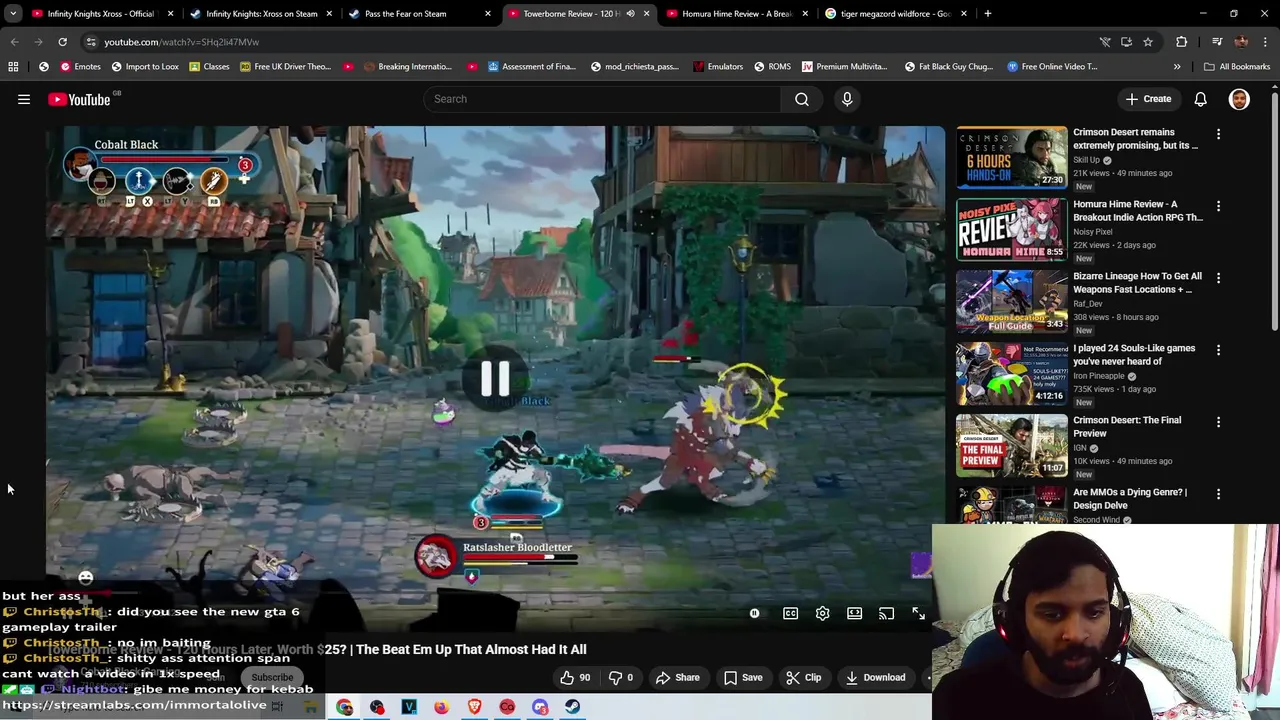Open the ROMS bookmark
Image resolution: width=1280 pixels, height=720 pixels.
pyautogui.click(x=772, y=67)
